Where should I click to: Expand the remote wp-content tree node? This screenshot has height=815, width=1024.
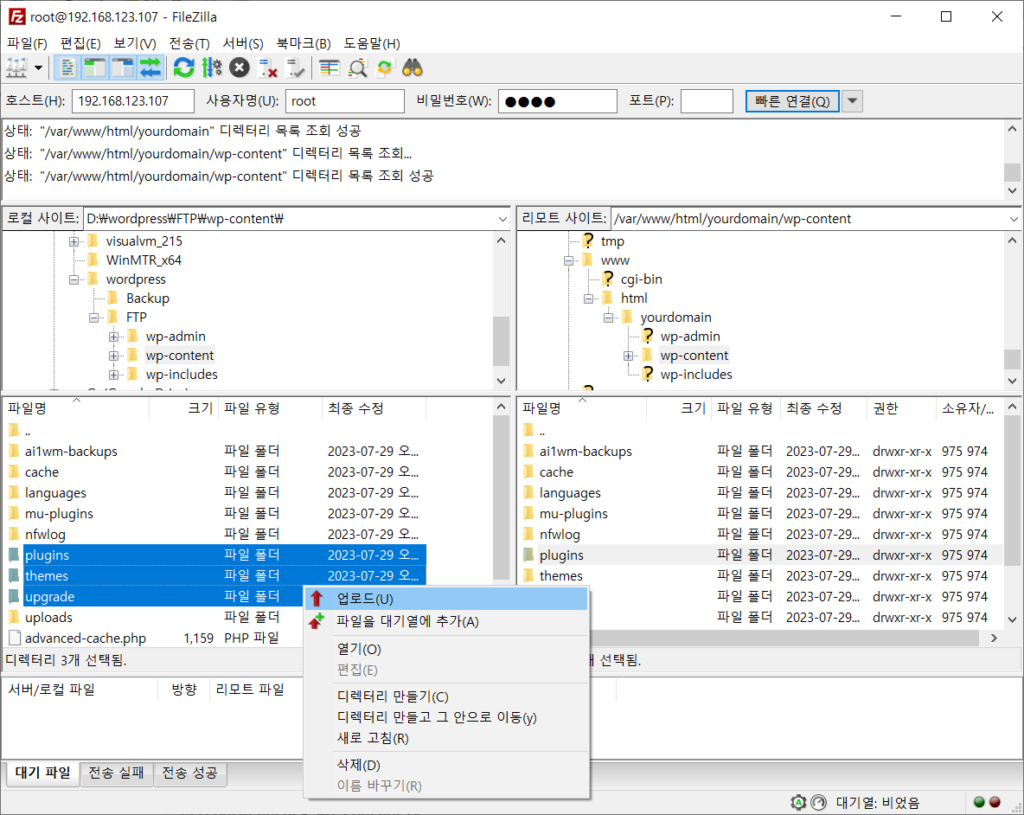(x=628, y=356)
